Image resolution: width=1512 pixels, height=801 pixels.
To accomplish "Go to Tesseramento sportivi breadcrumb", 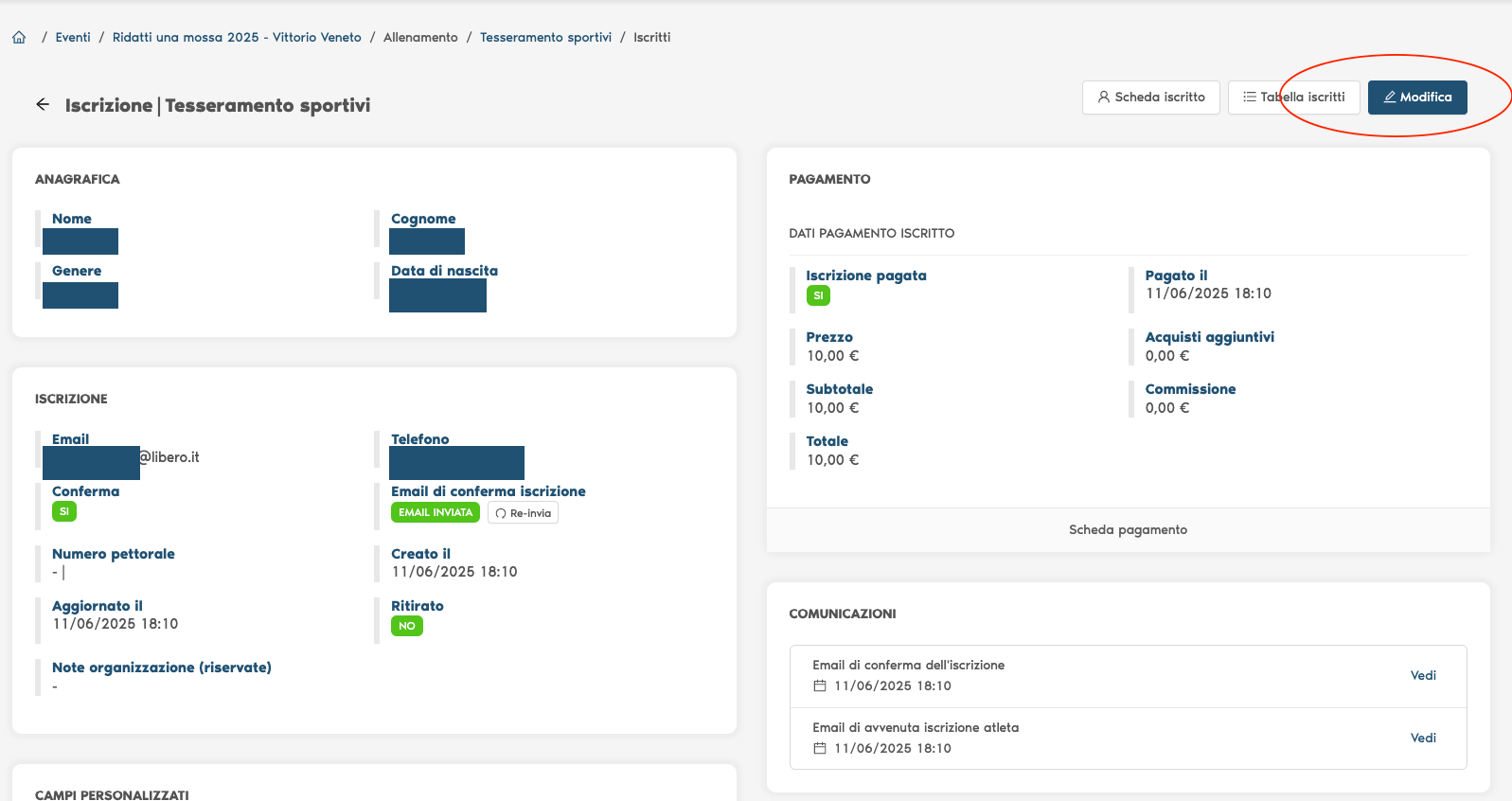I will pos(545,38).
